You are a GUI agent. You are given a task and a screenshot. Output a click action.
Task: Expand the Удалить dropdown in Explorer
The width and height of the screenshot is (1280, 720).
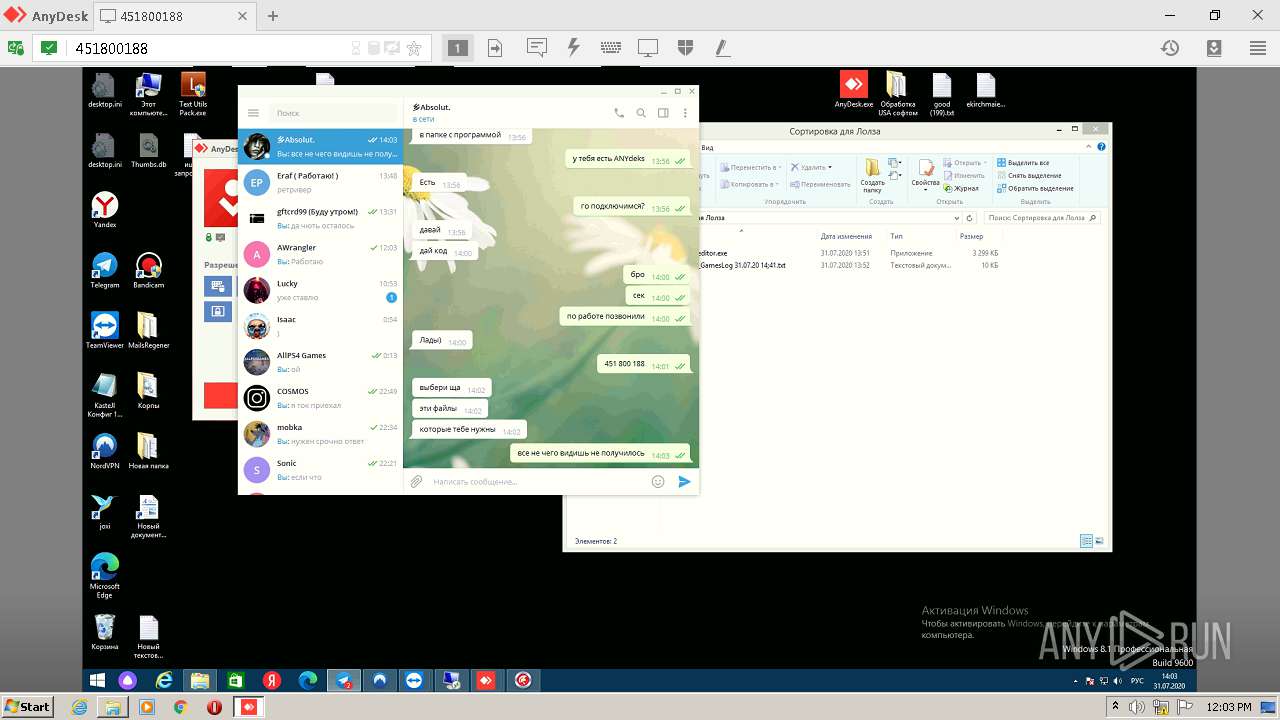tap(830, 168)
